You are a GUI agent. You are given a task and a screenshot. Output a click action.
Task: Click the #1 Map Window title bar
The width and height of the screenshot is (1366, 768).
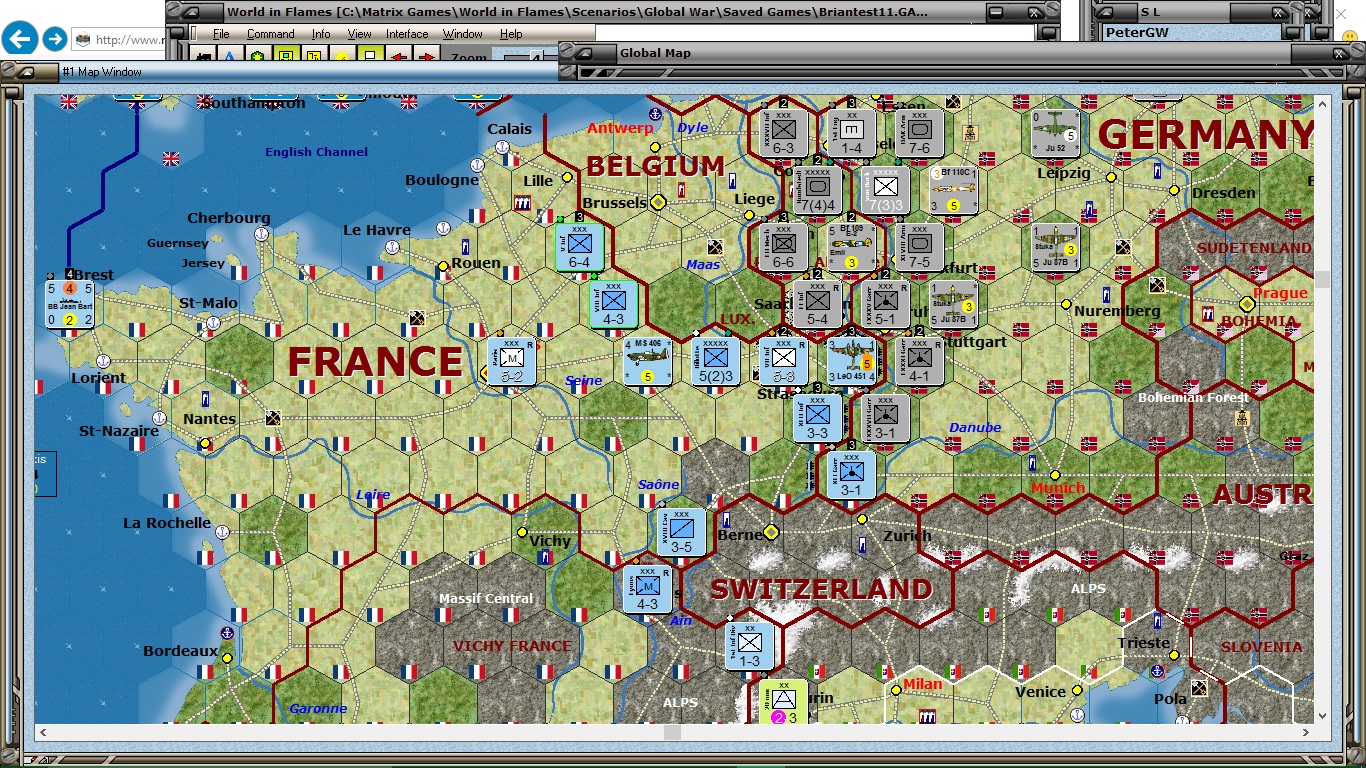280,72
